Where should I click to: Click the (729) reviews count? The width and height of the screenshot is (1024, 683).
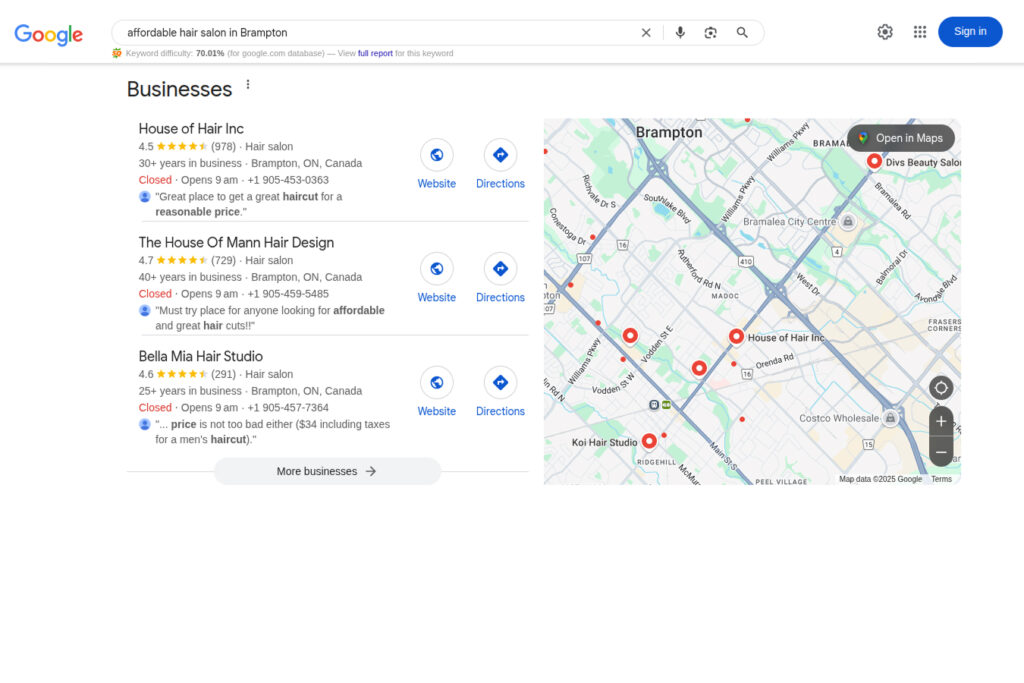click(x=223, y=261)
